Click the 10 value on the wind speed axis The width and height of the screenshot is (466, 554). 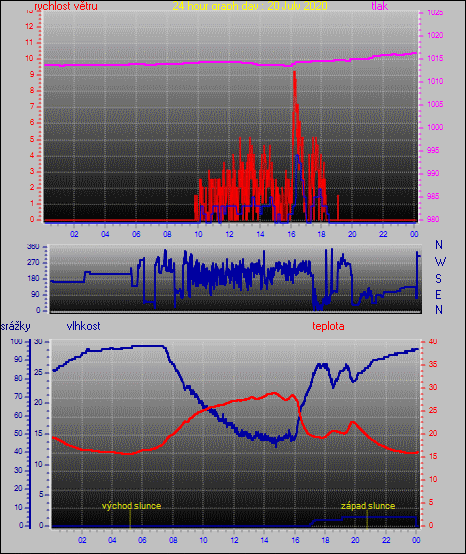pos(29,59)
